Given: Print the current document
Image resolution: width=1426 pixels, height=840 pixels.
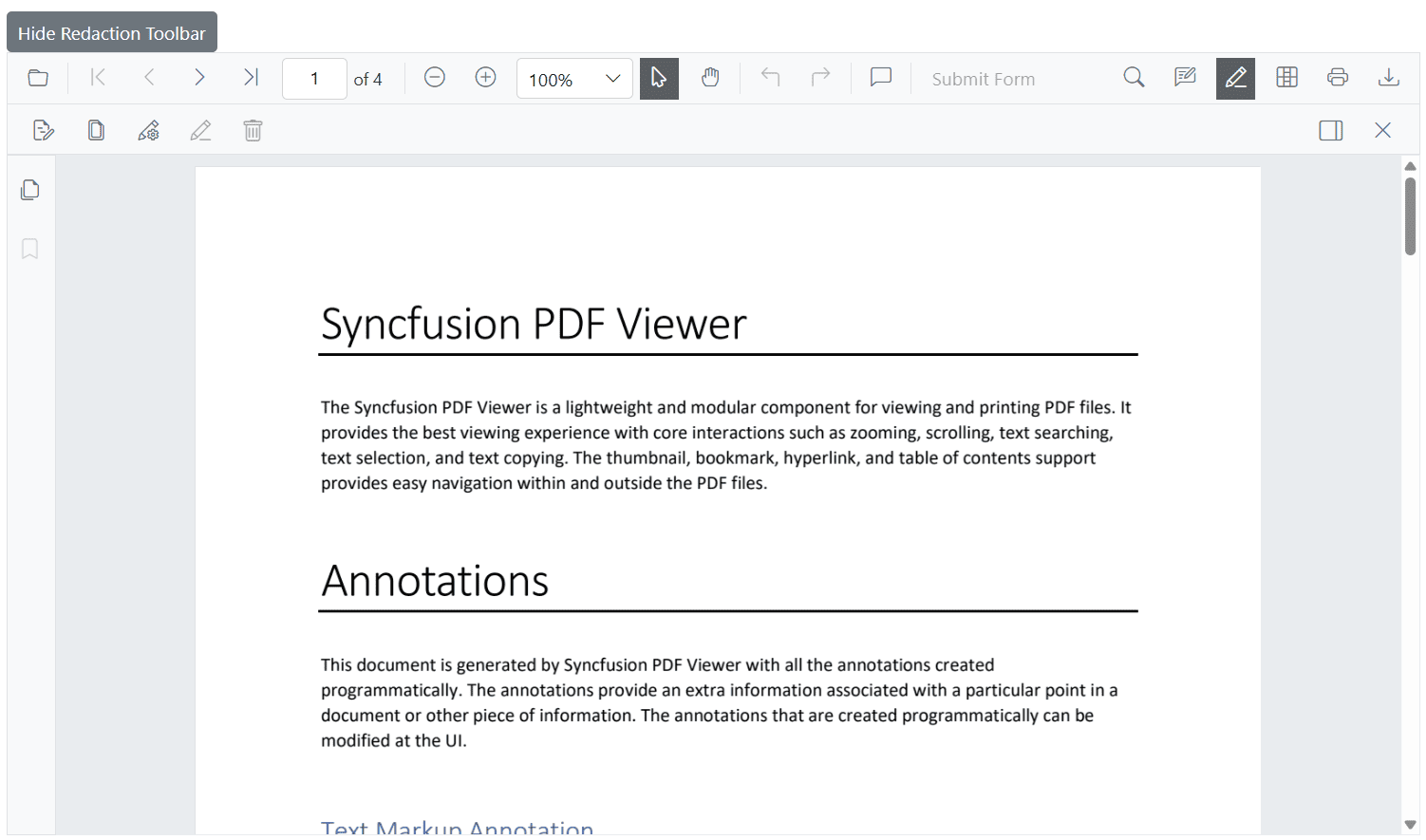Looking at the screenshot, I should tap(1338, 78).
